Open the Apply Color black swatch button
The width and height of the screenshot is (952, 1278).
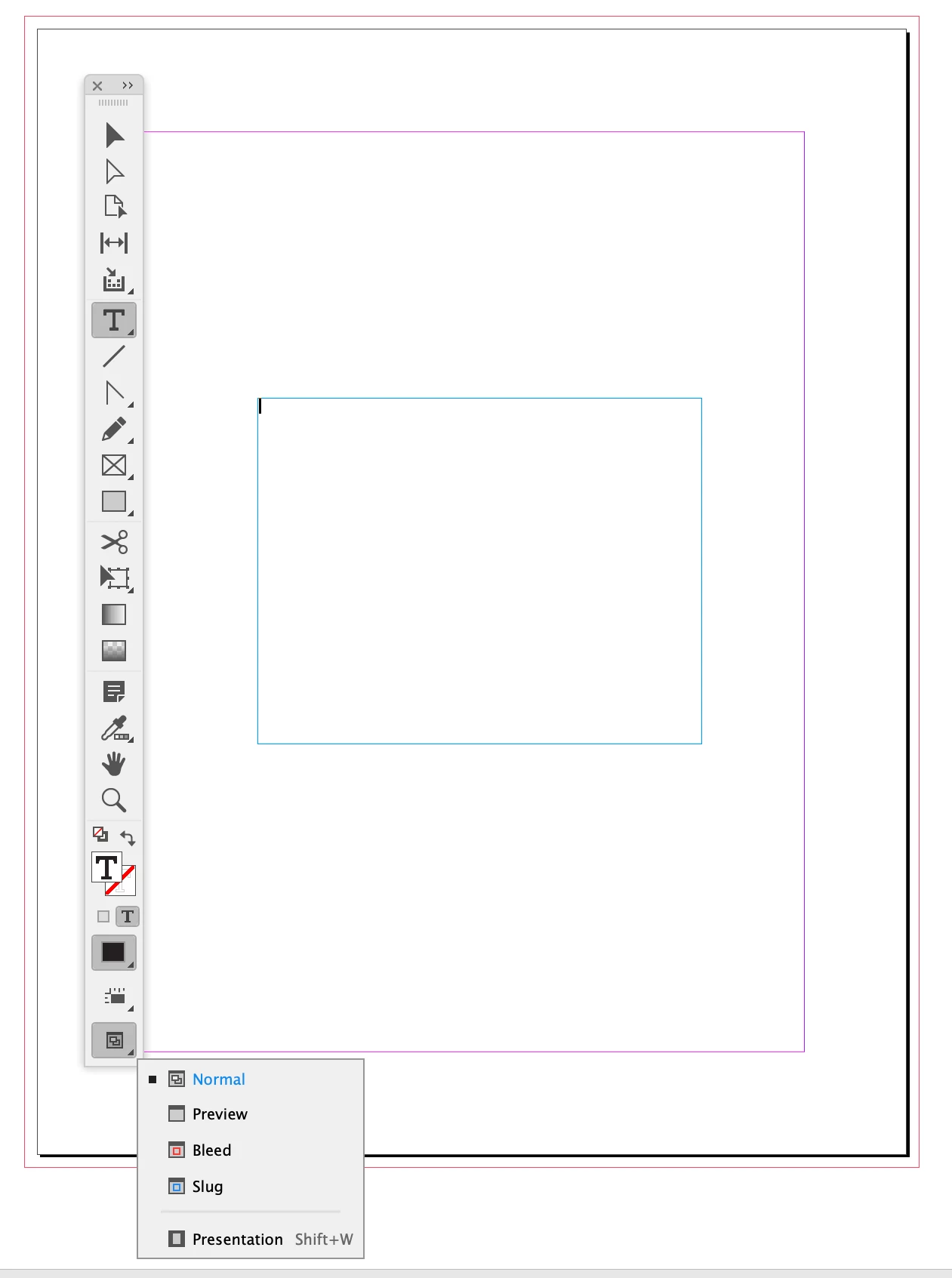pos(114,953)
